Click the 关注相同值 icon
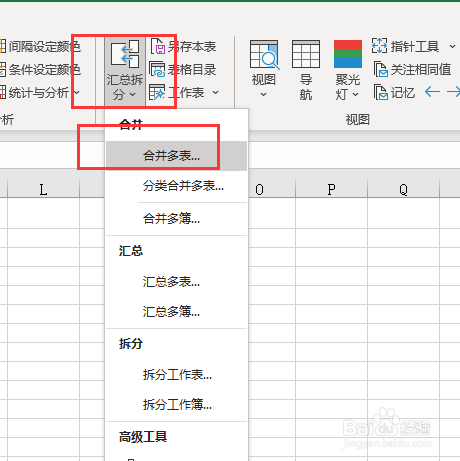This screenshot has height=461, width=460. (380, 69)
